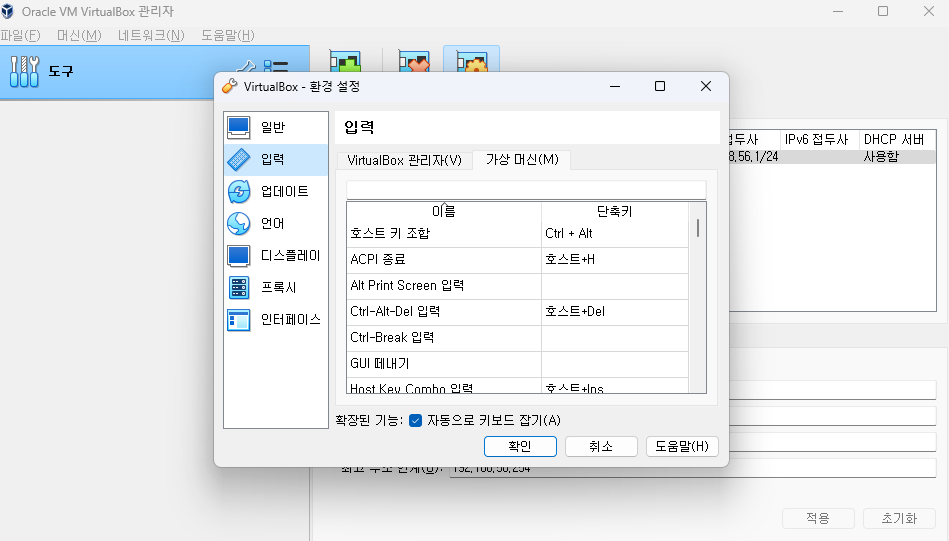
Task: Toggle 자동으로 키보드 잡기 checkbox
Action: [415, 421]
